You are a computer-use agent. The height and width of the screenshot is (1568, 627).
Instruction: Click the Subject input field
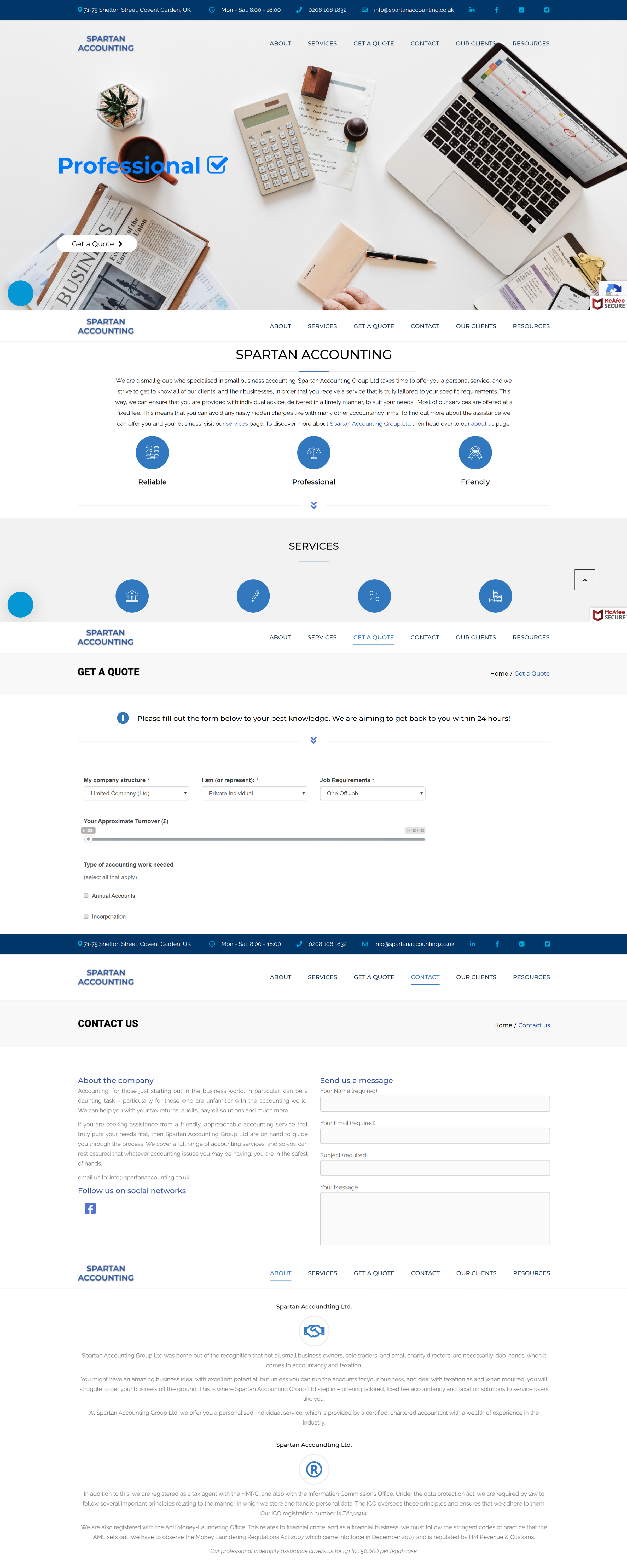pos(435,1168)
